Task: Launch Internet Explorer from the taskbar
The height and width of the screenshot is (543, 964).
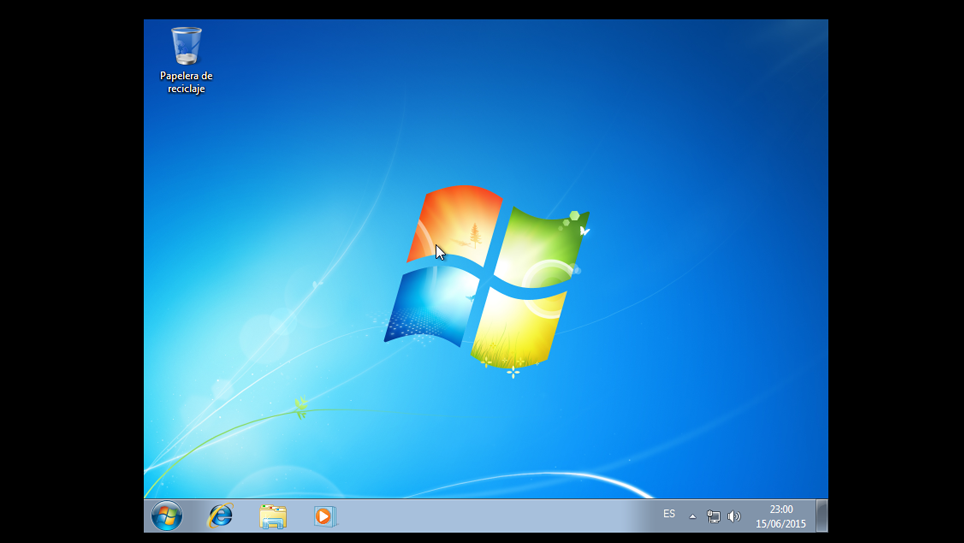Action: pyautogui.click(x=220, y=515)
